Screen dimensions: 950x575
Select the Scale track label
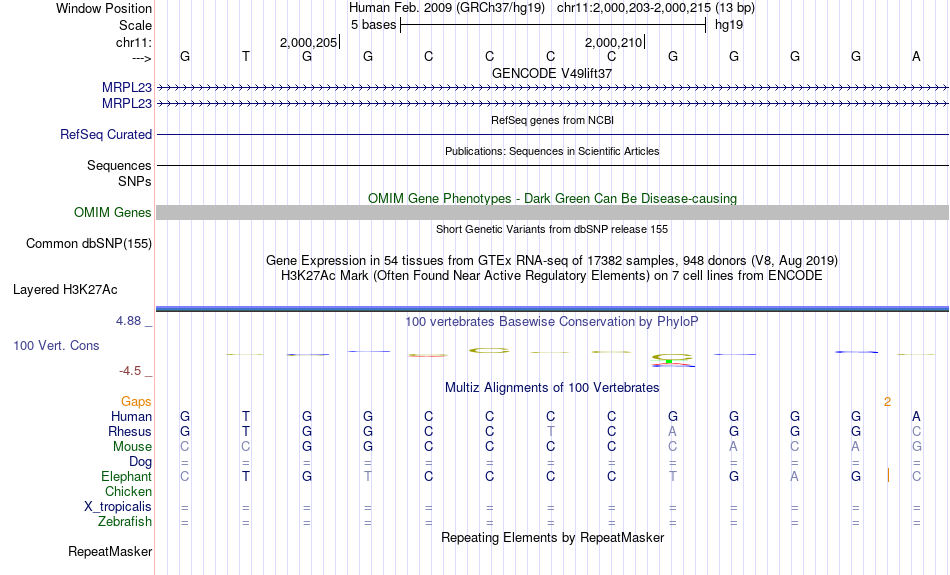tap(135, 25)
